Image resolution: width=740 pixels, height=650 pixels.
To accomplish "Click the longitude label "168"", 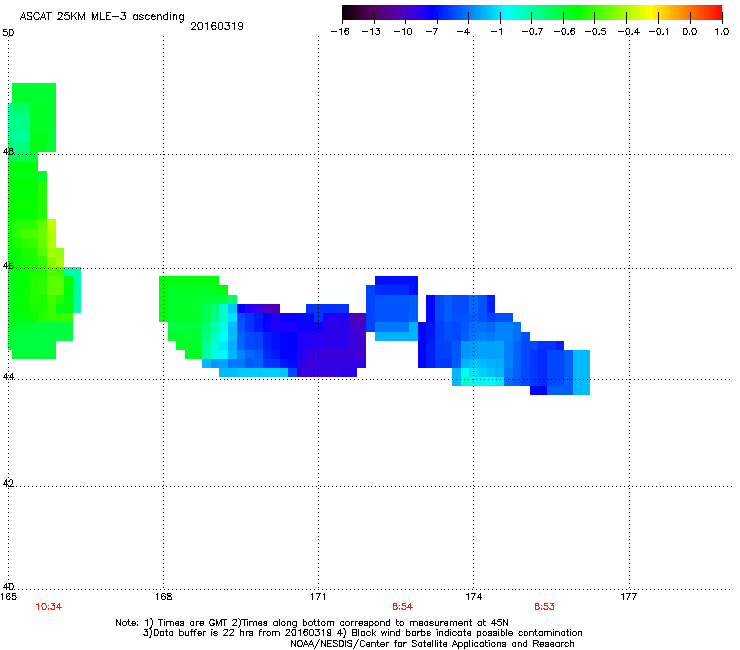I will coord(163,597).
